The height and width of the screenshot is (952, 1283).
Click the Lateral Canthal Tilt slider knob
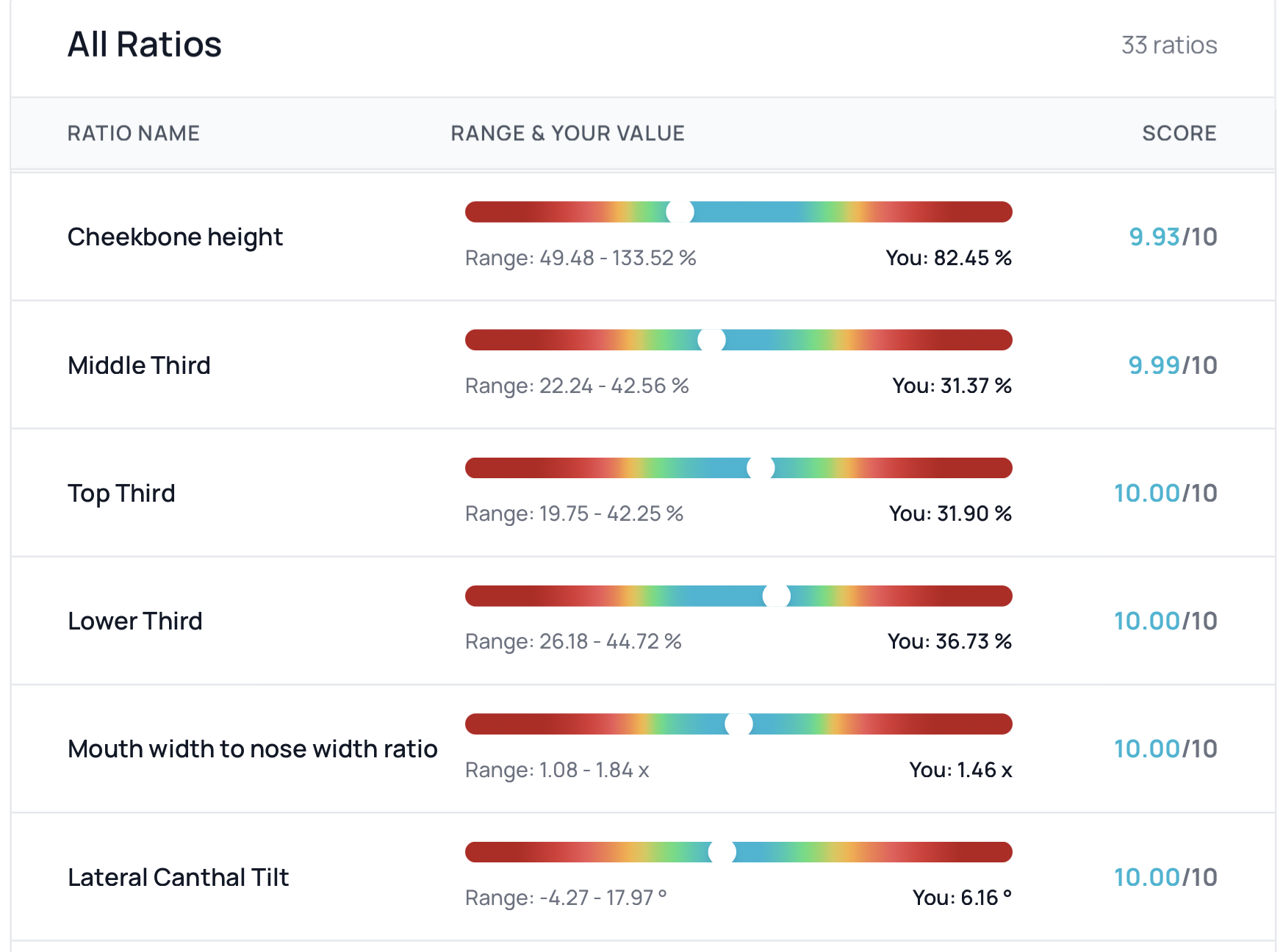click(722, 852)
